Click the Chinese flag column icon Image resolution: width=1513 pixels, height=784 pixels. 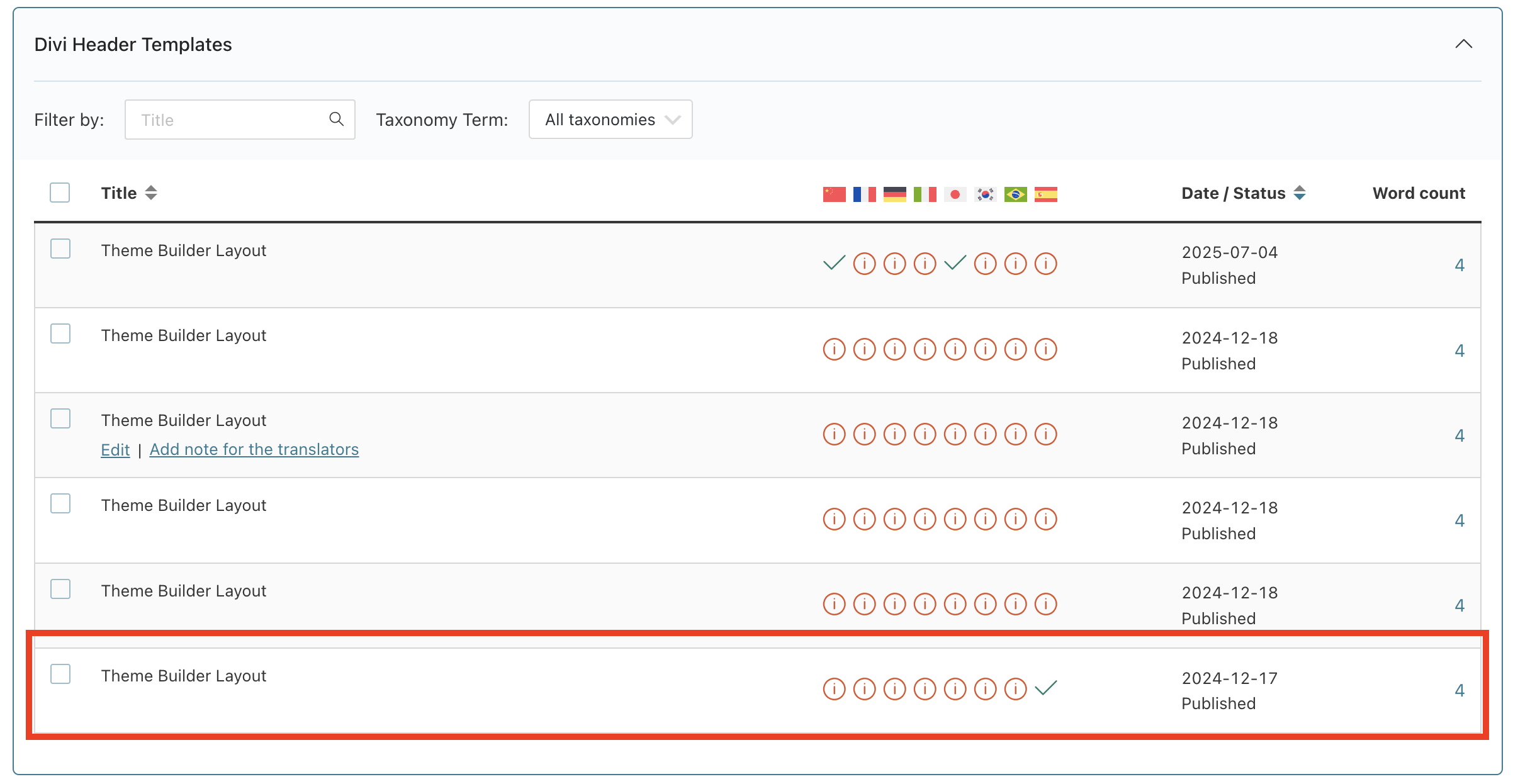tap(834, 194)
